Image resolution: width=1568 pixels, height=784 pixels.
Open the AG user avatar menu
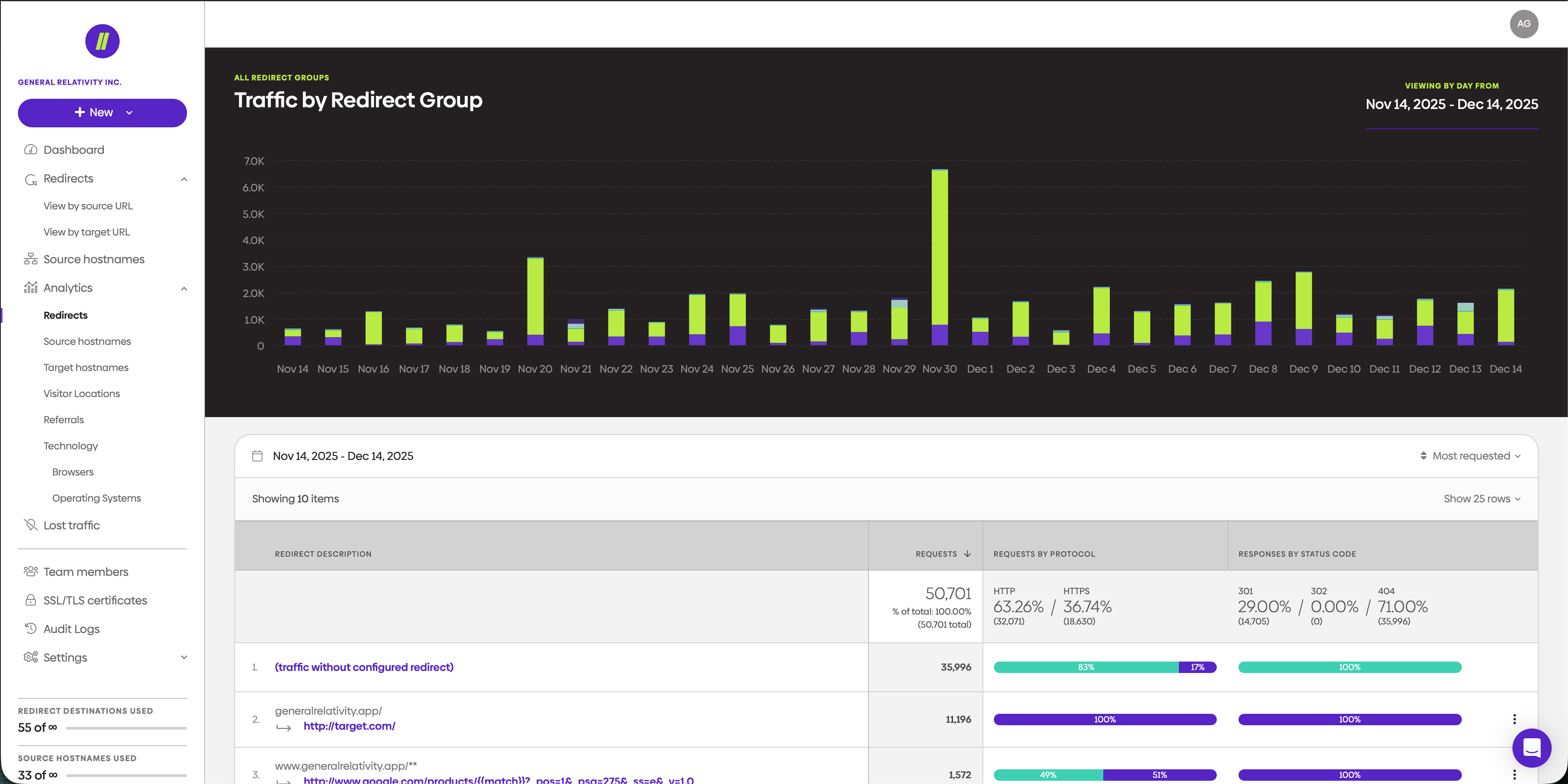[x=1523, y=24]
